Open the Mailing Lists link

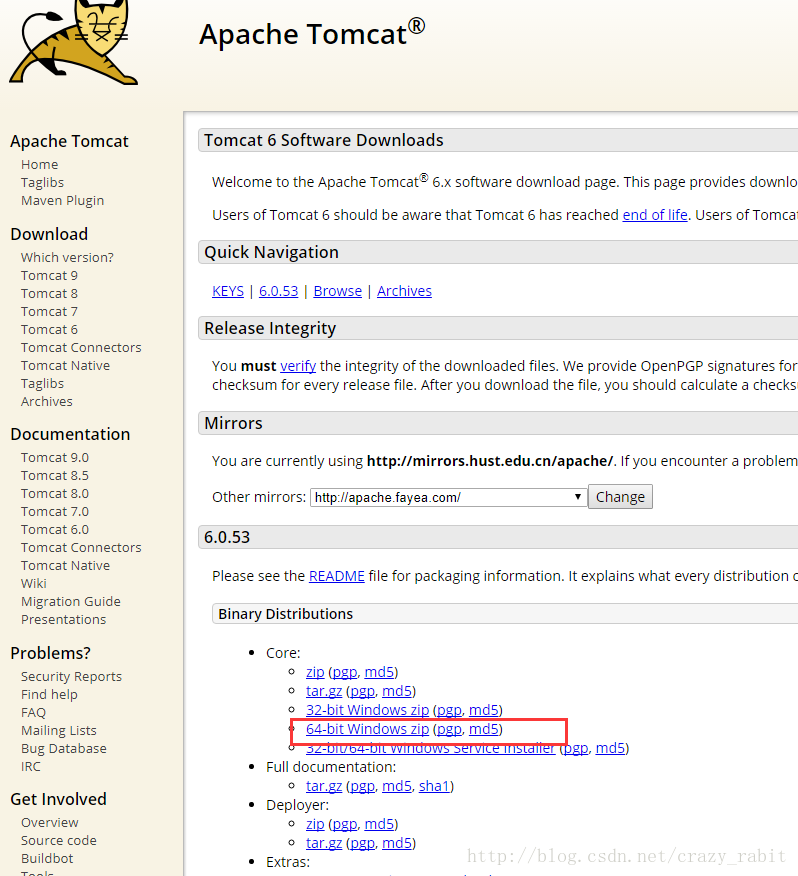[59, 730]
